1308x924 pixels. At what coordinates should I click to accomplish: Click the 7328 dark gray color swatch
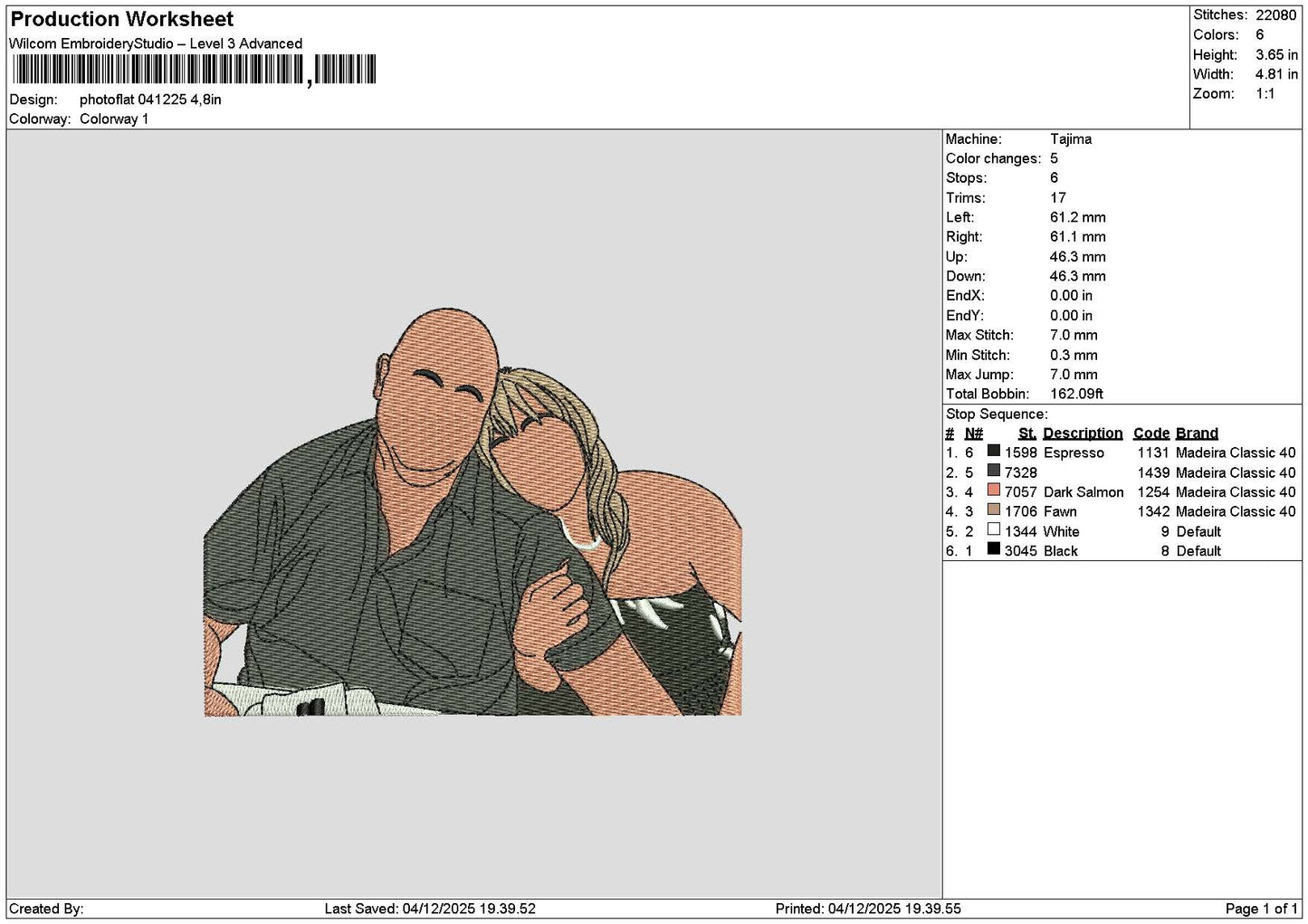coord(994,472)
